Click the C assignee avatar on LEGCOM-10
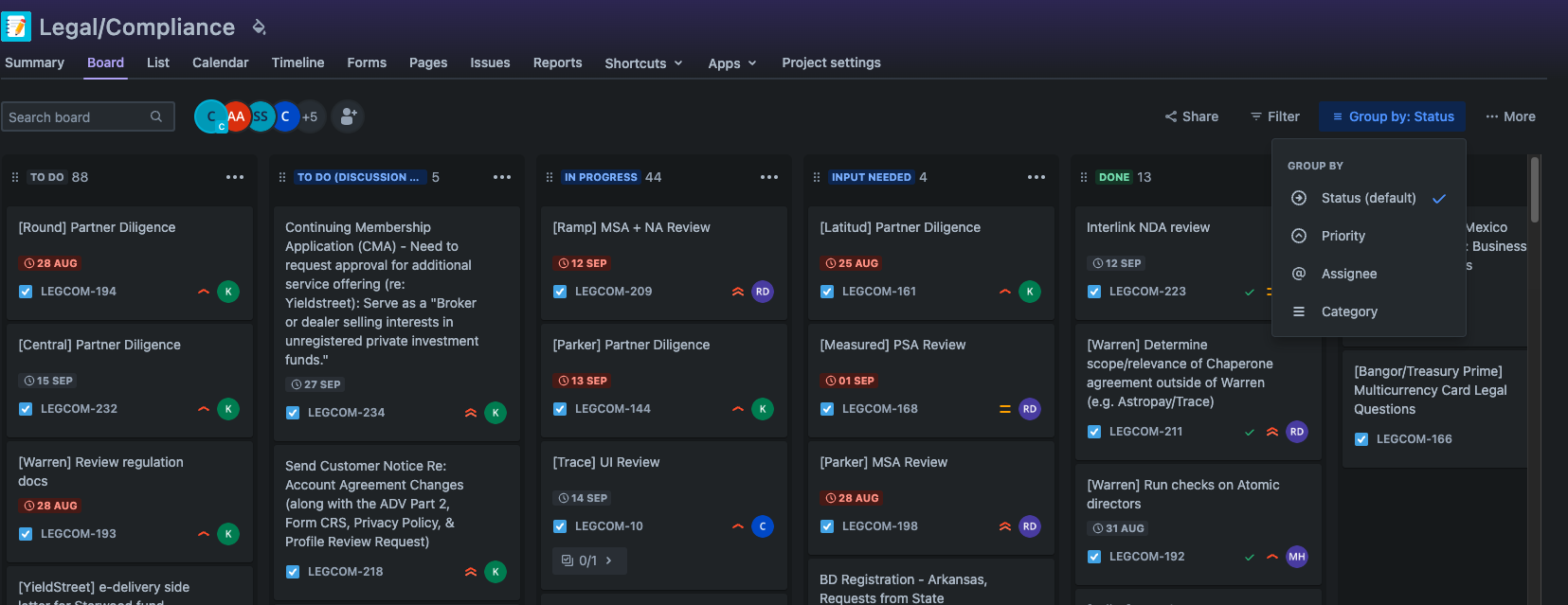 (x=763, y=526)
